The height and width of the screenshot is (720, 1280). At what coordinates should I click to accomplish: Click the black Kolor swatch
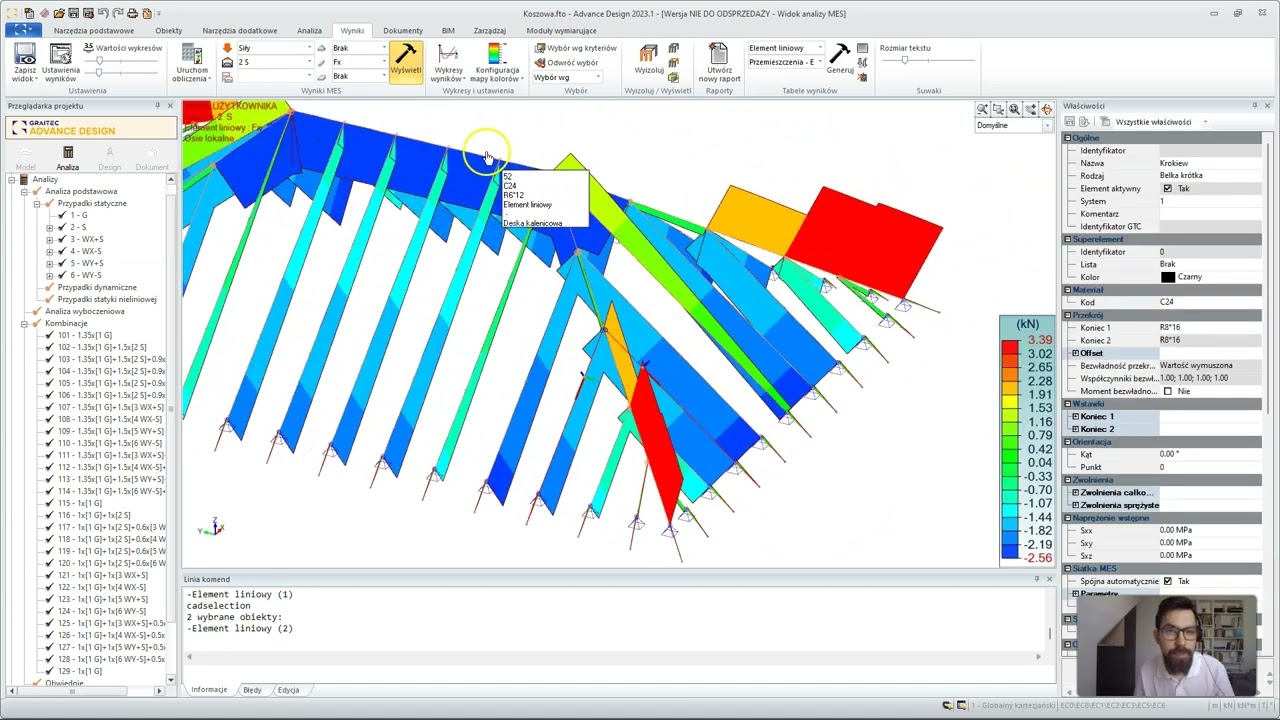(1167, 277)
